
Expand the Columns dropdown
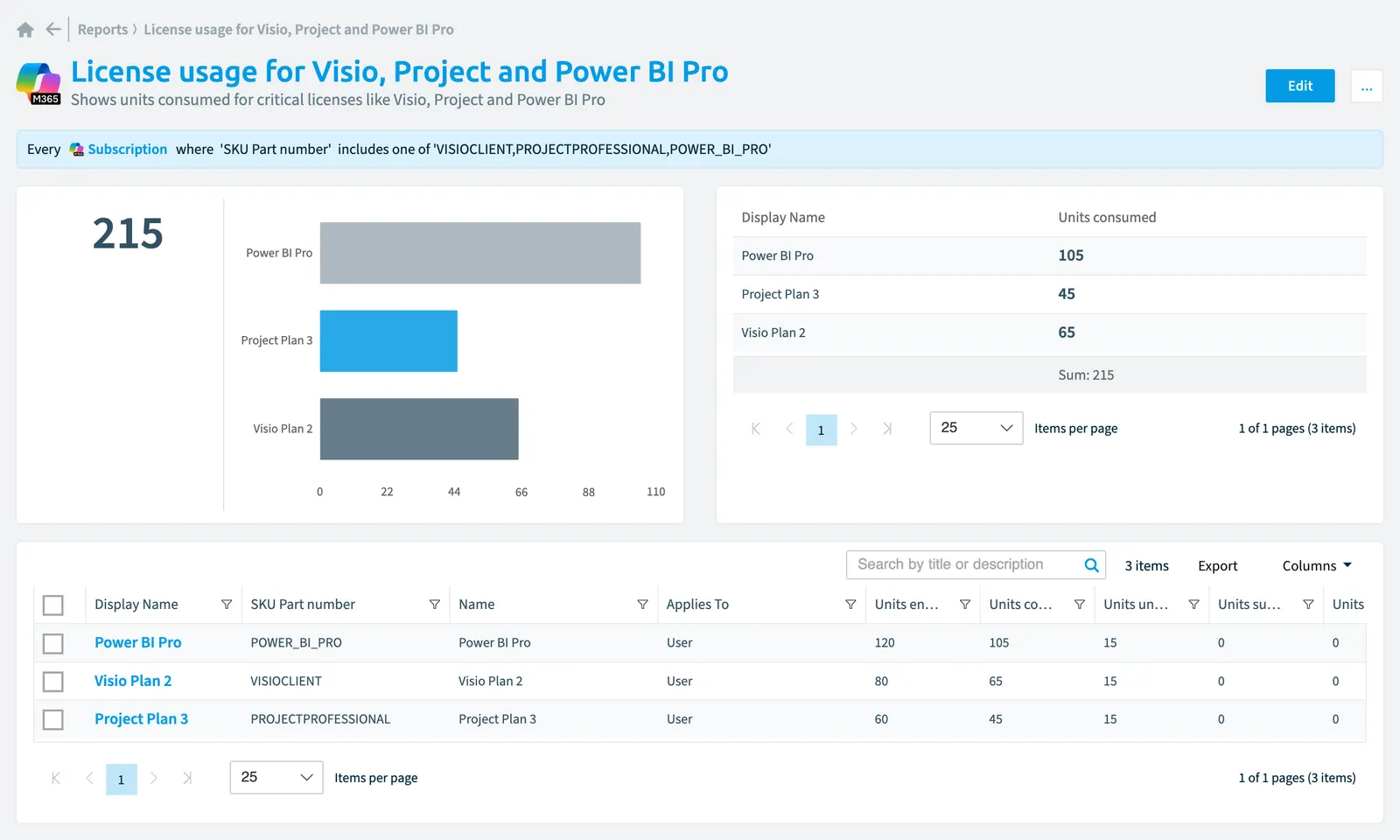tap(1317, 566)
